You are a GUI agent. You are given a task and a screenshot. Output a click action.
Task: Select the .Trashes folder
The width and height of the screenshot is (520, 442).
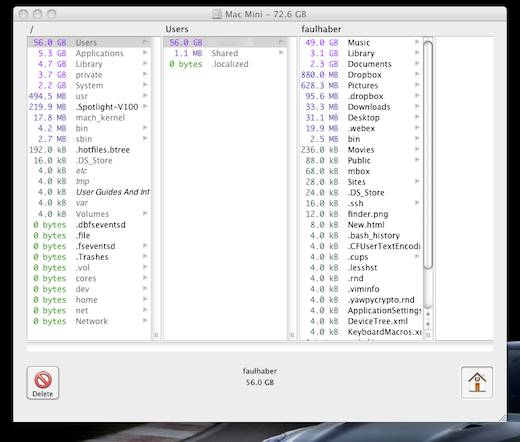(x=89, y=257)
